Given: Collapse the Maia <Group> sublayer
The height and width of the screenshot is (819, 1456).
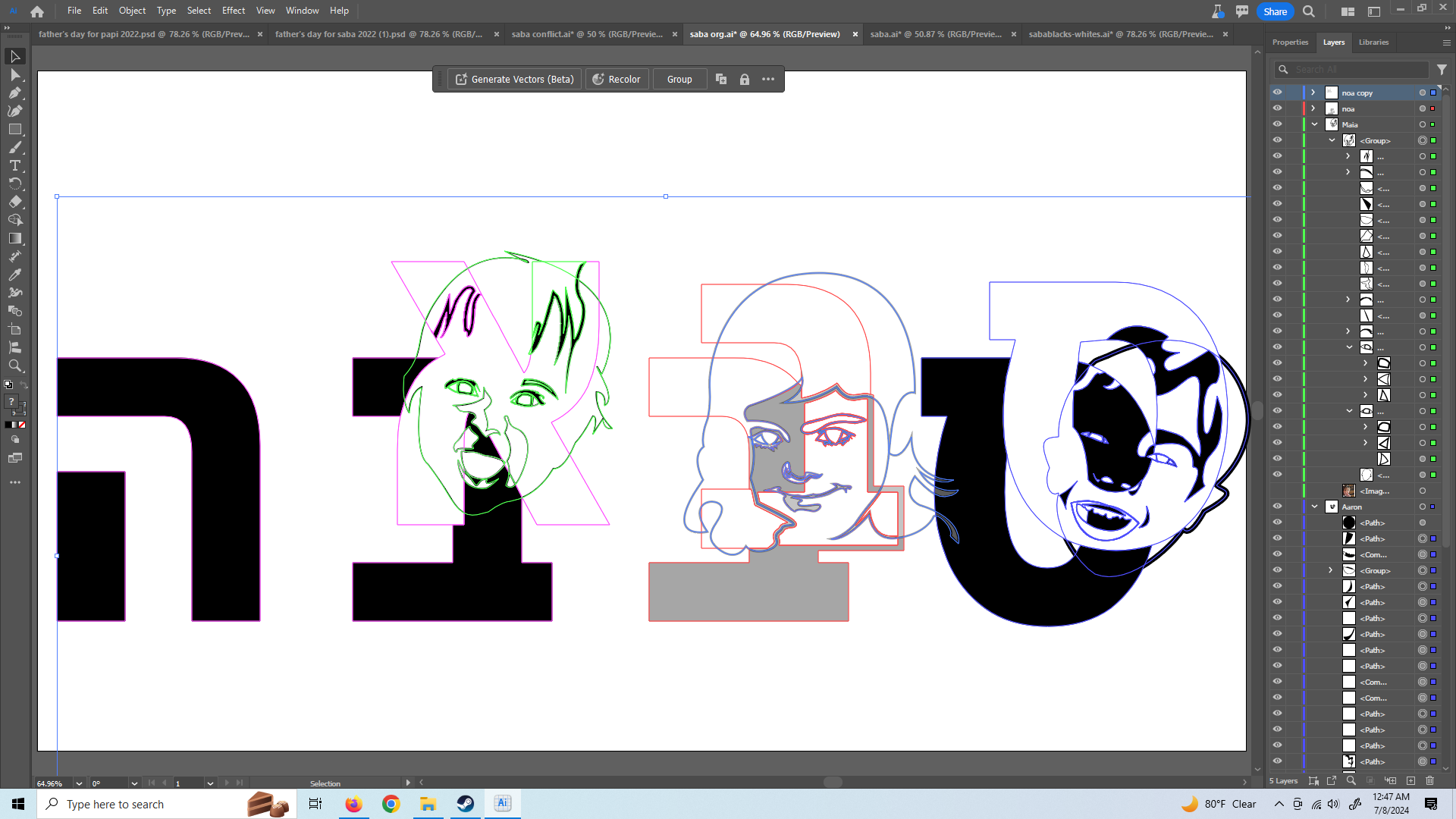Looking at the screenshot, I should (1332, 140).
